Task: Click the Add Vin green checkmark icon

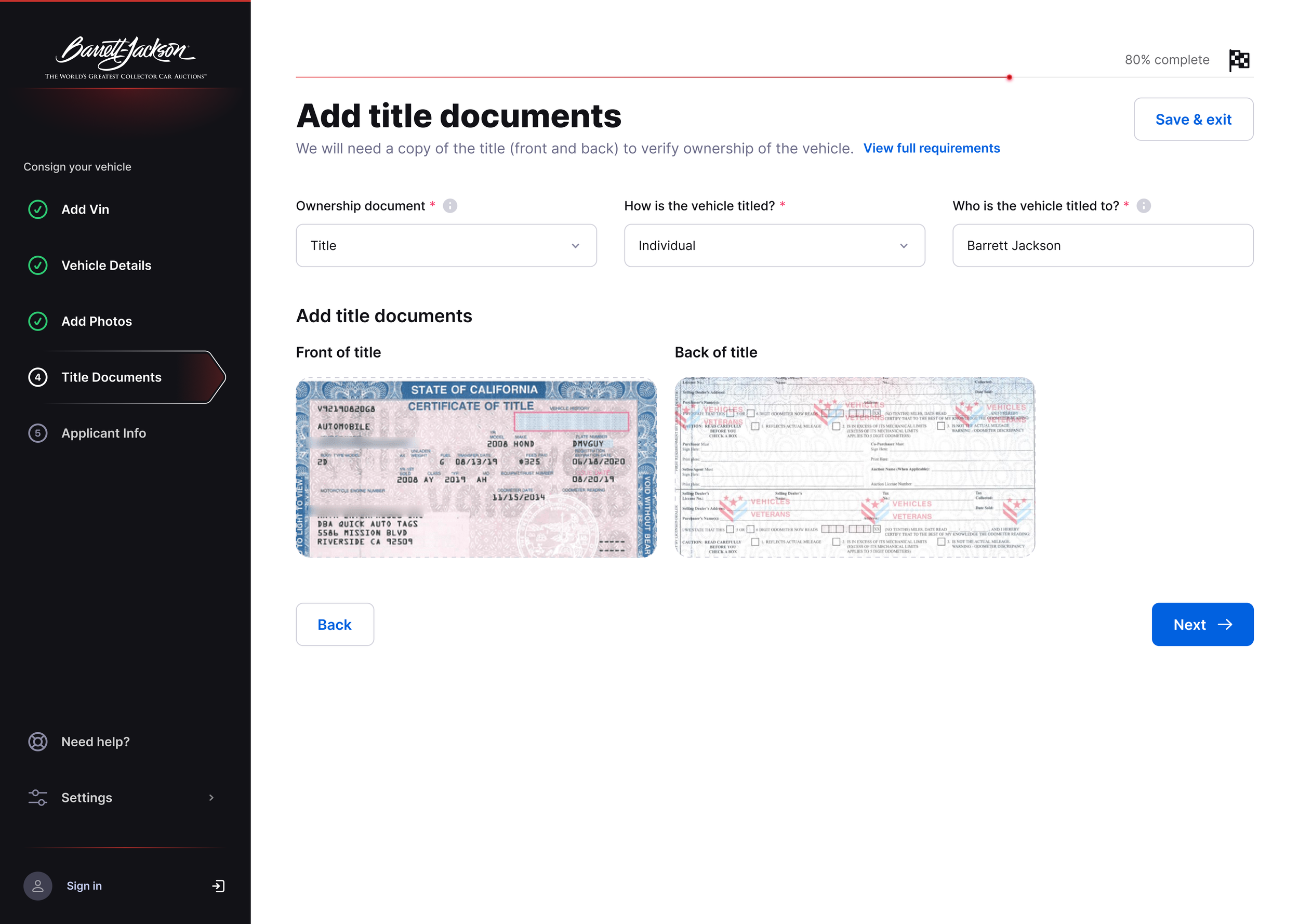Action: (x=38, y=209)
